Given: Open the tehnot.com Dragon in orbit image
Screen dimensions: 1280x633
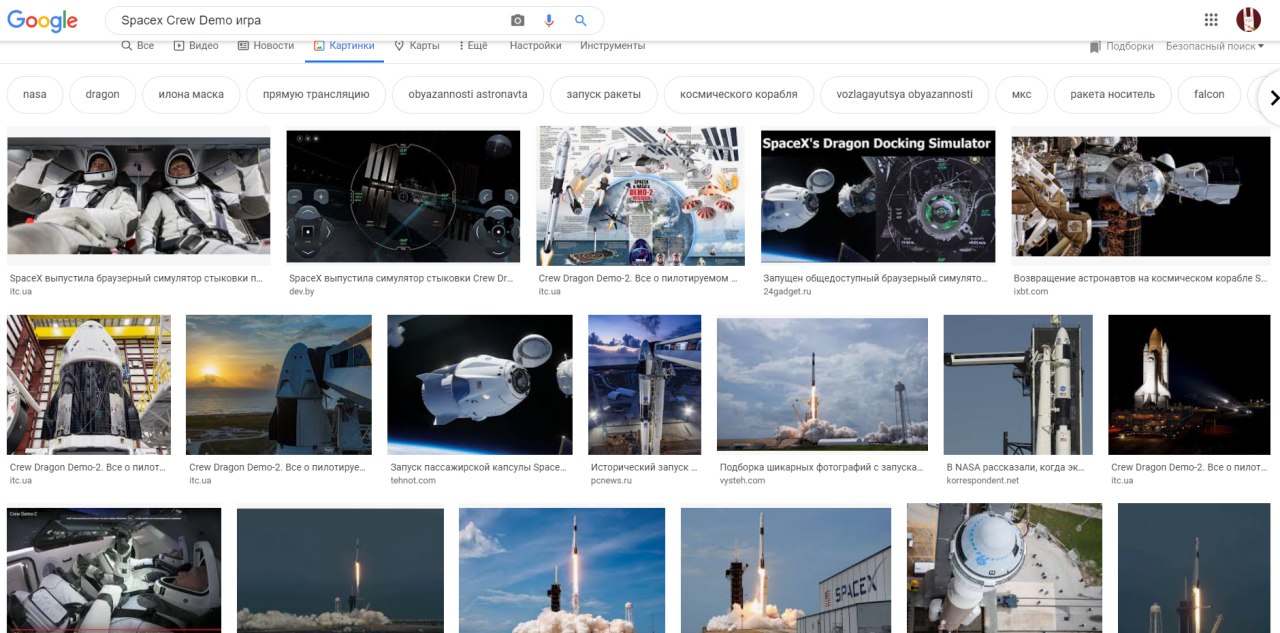Looking at the screenshot, I should point(480,385).
